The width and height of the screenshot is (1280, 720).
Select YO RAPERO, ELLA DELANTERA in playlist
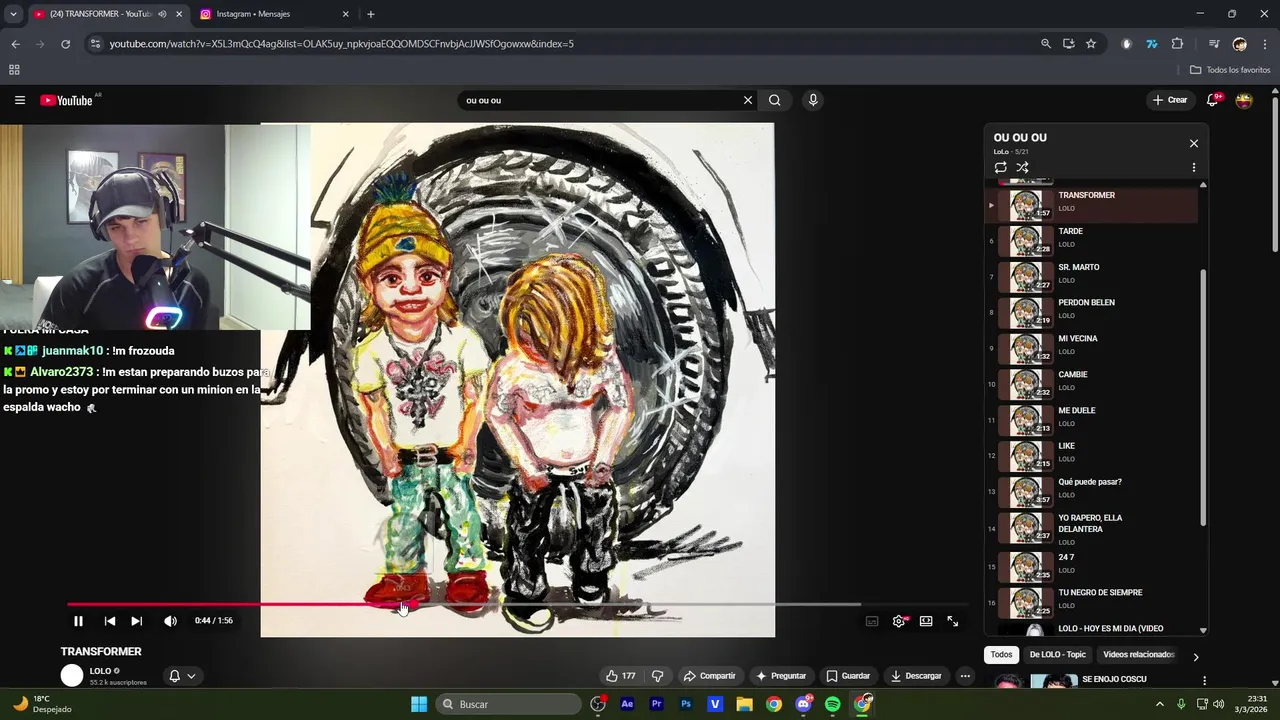[1092, 528]
